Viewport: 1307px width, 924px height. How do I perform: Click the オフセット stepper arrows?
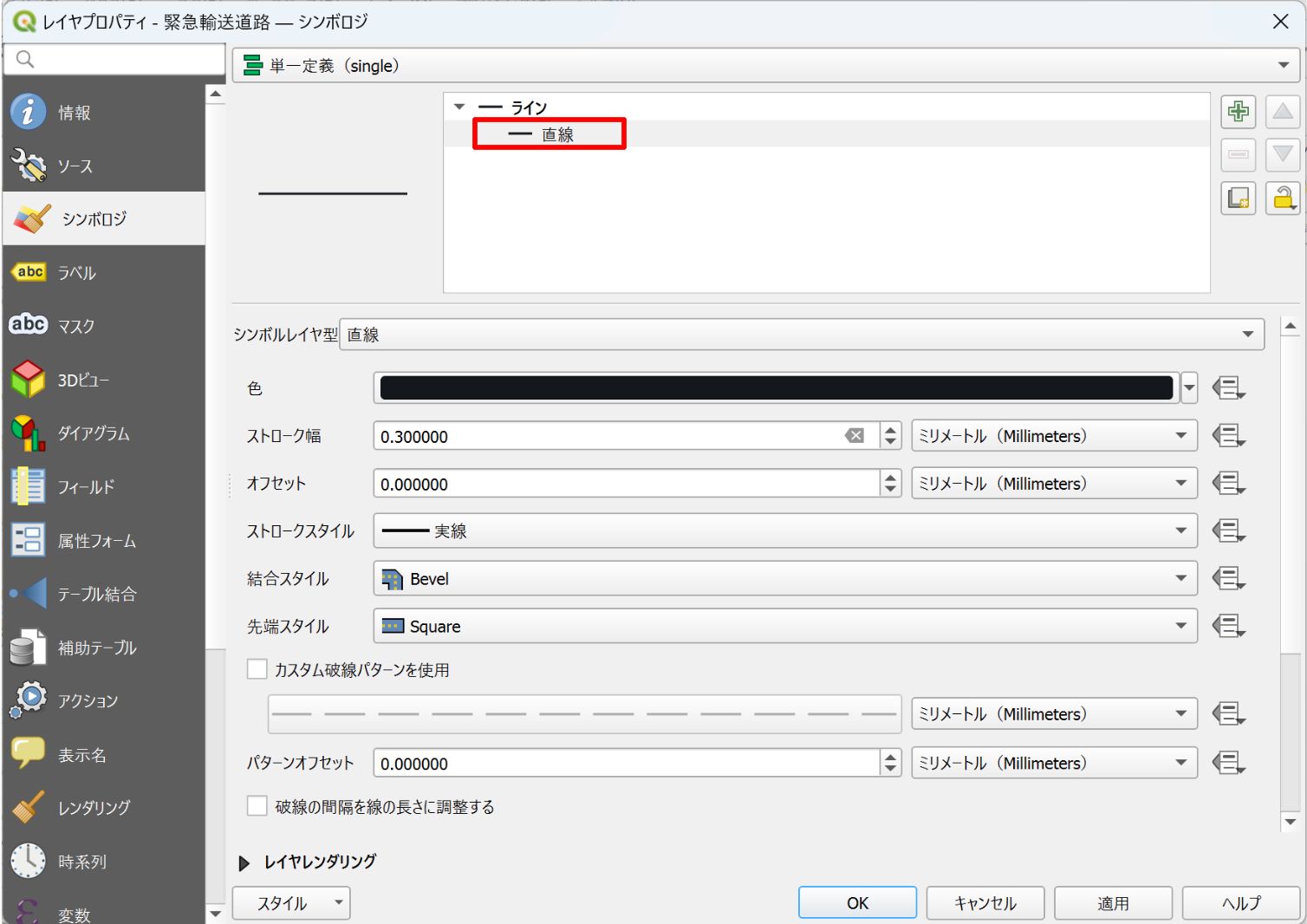pos(890,484)
